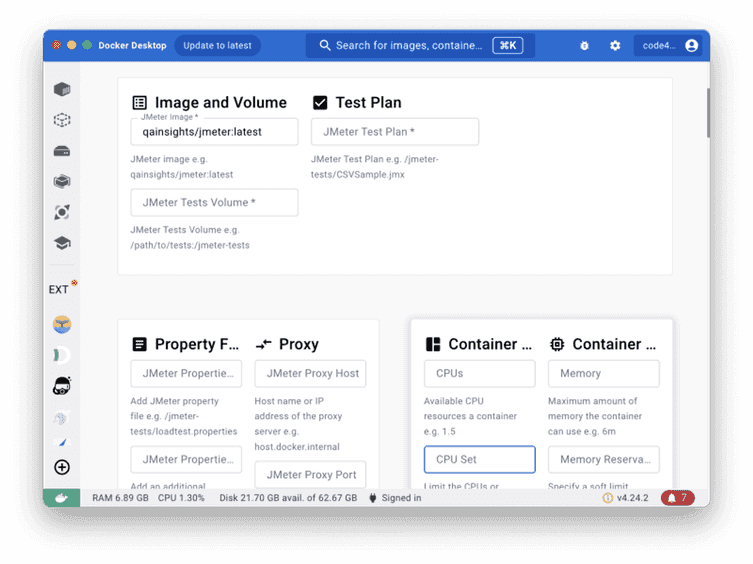The height and width of the screenshot is (564, 753).
Task: Click the account avatar icon
Action: click(692, 46)
